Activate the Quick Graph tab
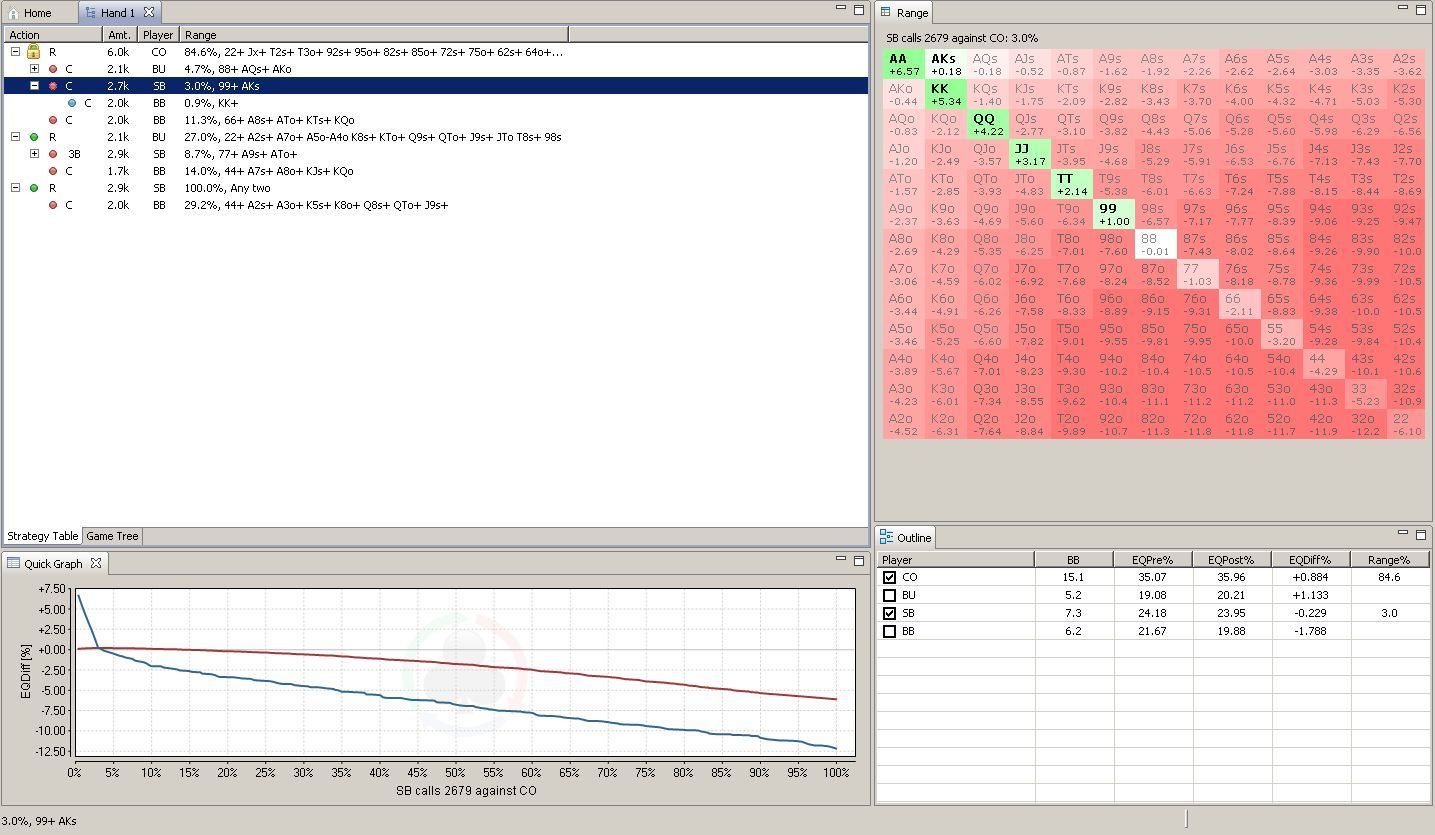The image size is (1435, 835). 53,564
